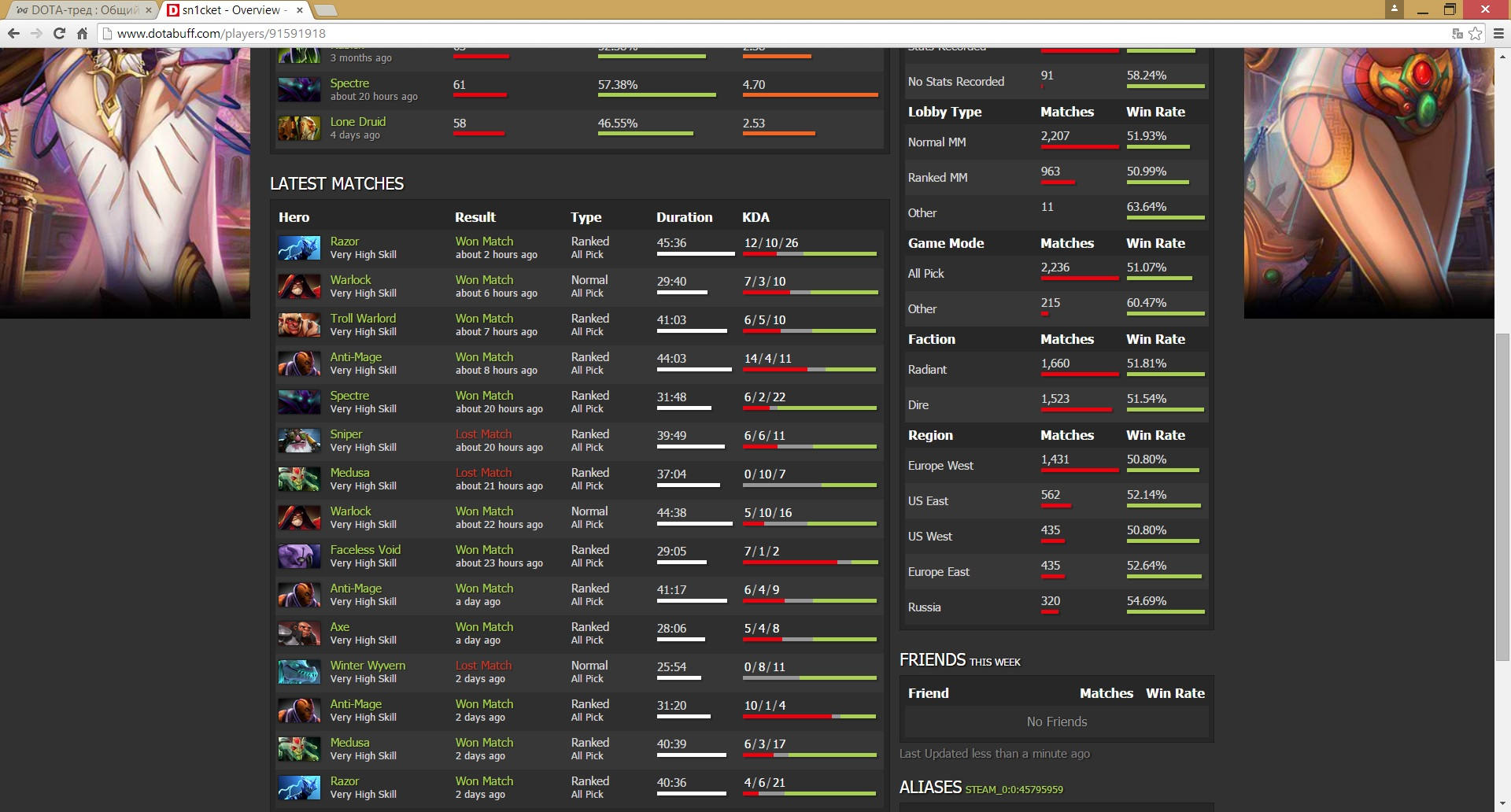Screen dimensions: 1511x812
Task: Click the Razor hero thumbnail, 45:36 match
Action: [x=299, y=248]
